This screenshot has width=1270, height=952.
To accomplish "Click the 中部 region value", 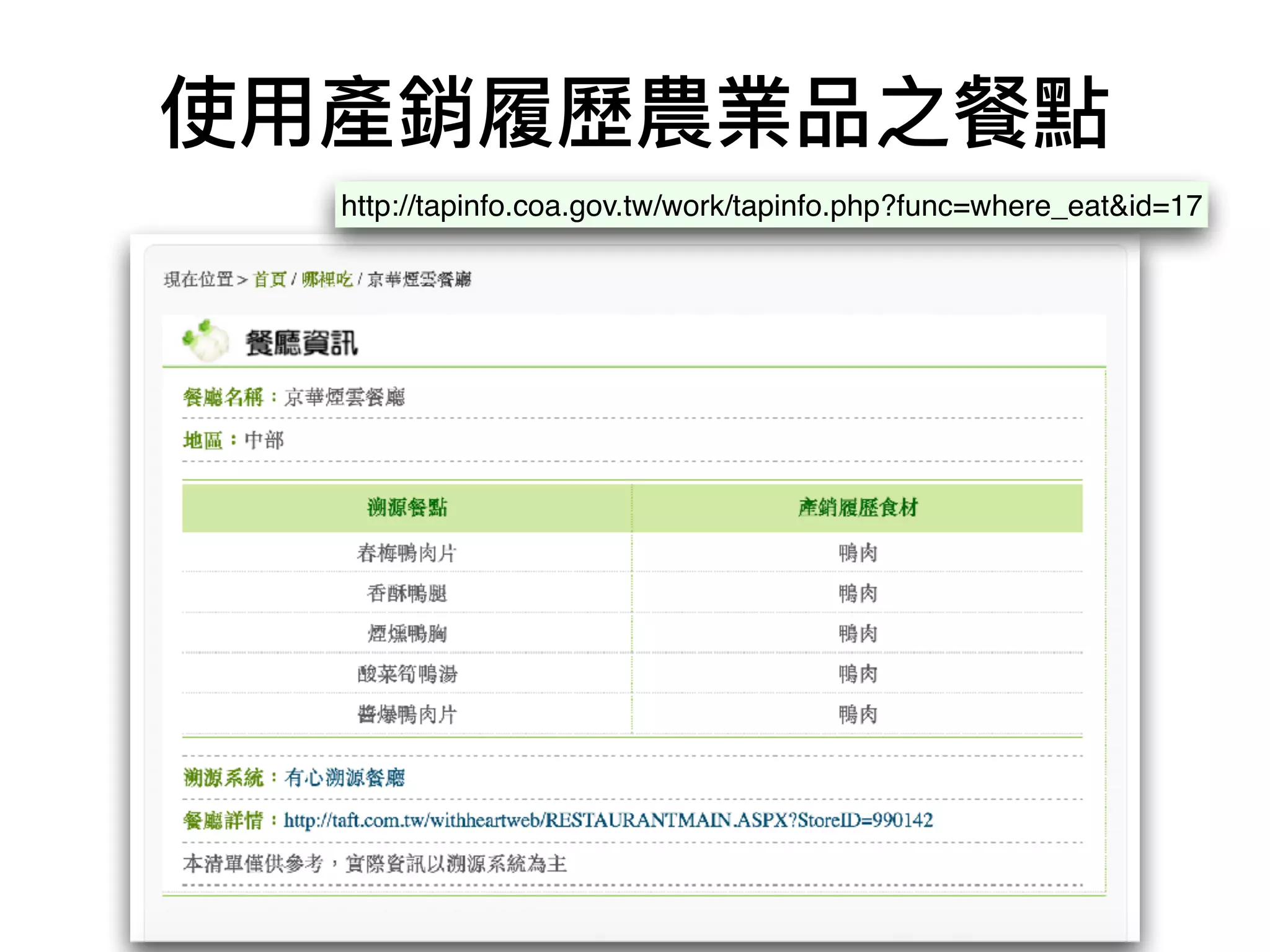I will (264, 440).
